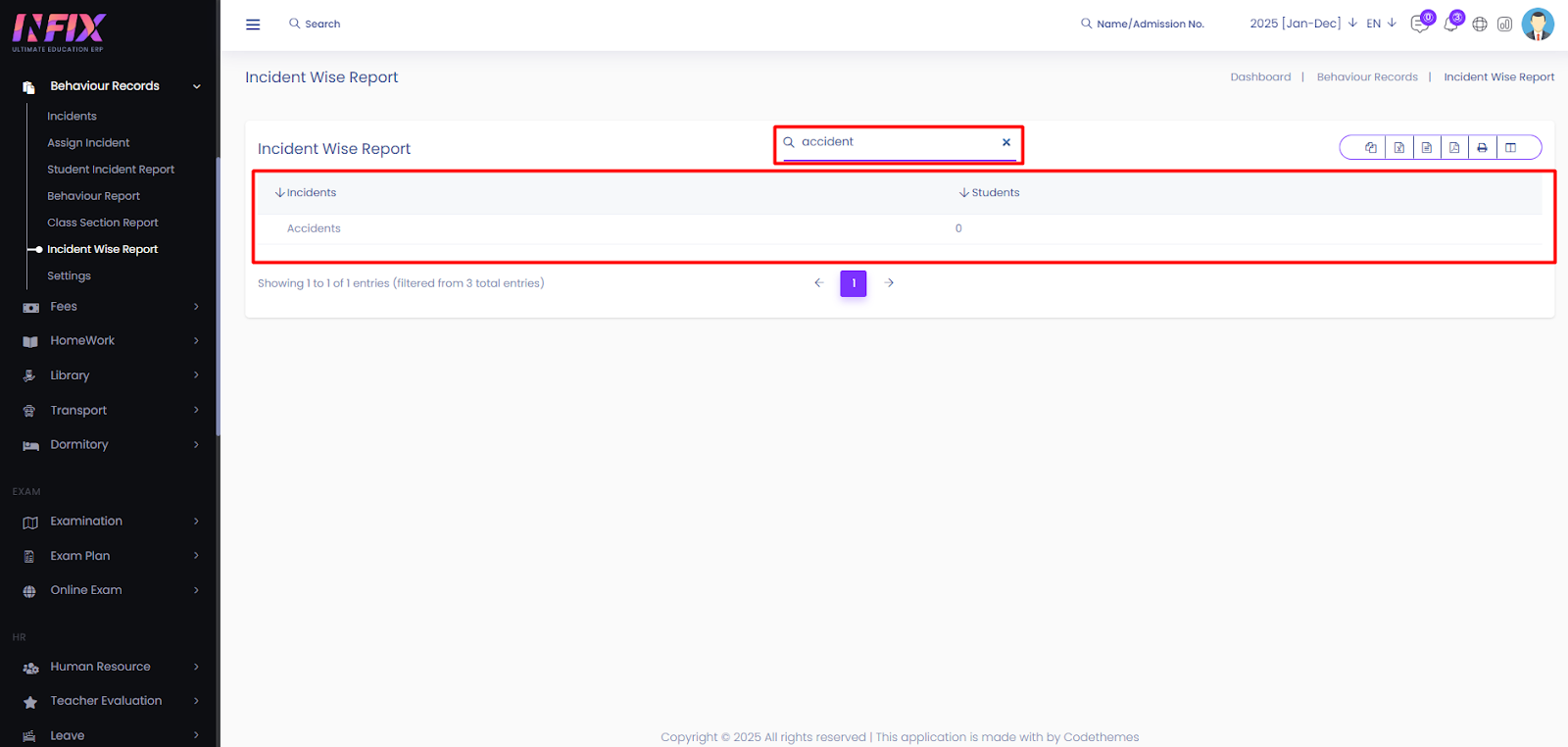The height and width of the screenshot is (747, 1568).
Task: Open Incident Wise Report sidebar item
Action: pos(102,249)
